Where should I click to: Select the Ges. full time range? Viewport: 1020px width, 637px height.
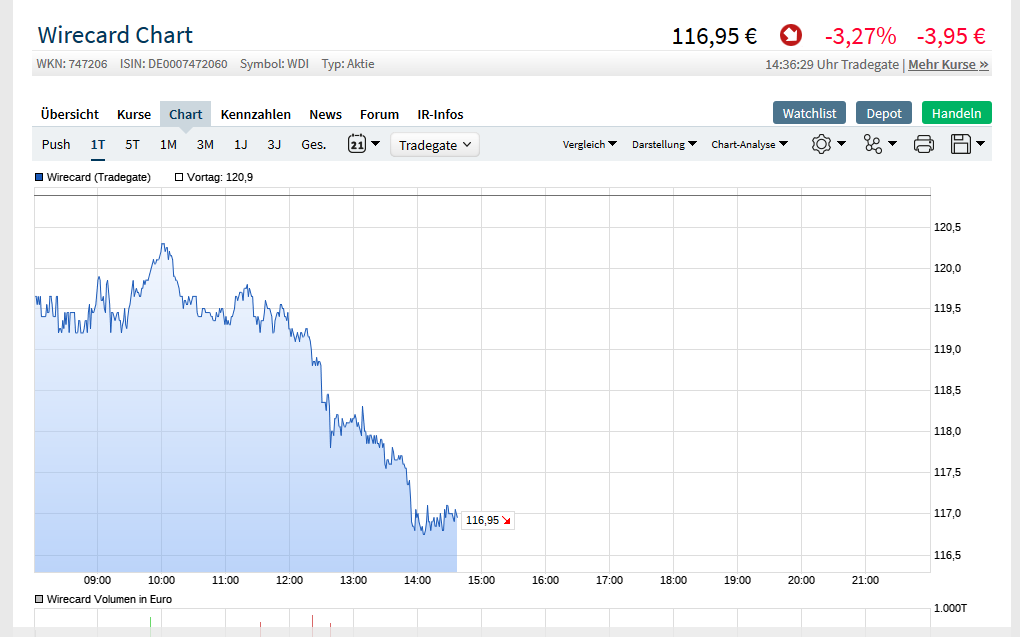(314, 144)
